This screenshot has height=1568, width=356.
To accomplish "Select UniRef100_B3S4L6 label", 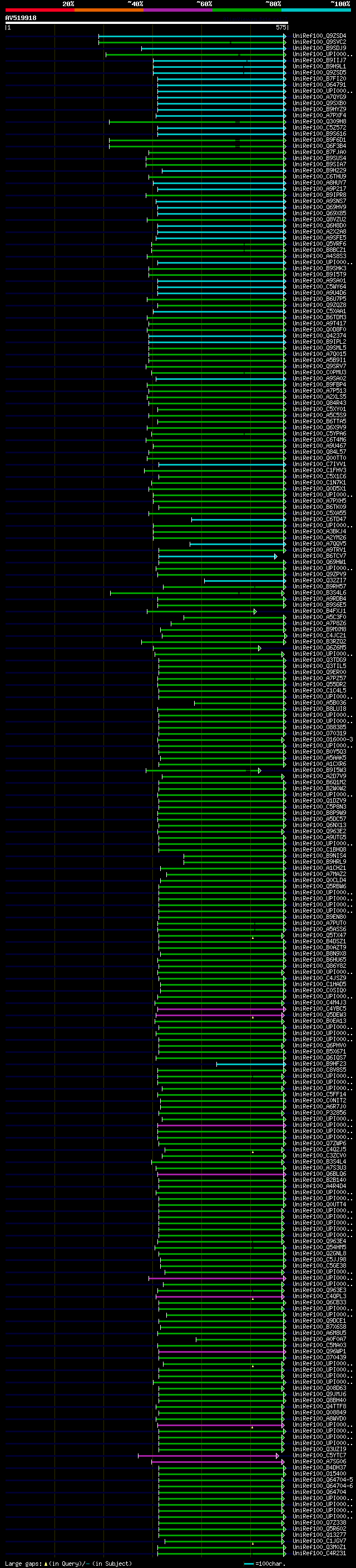I will click(x=319, y=592).
